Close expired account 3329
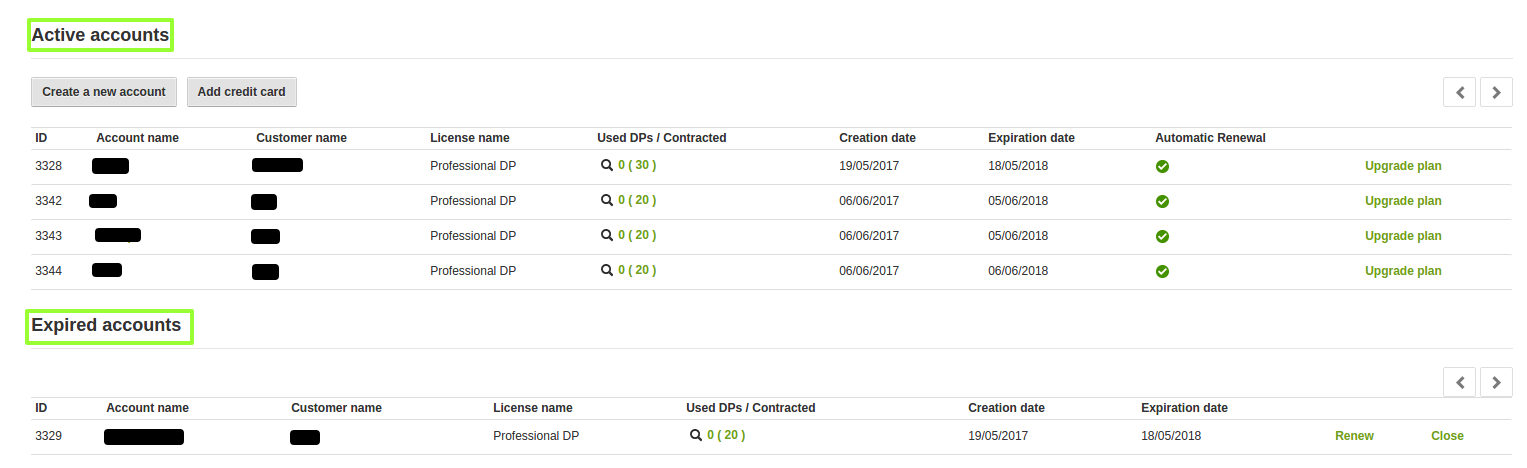The height and width of the screenshot is (468, 1527). tap(1447, 436)
